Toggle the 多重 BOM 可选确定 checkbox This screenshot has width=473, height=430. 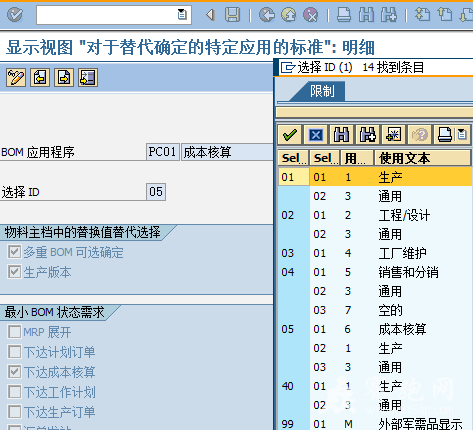[x=14, y=252]
